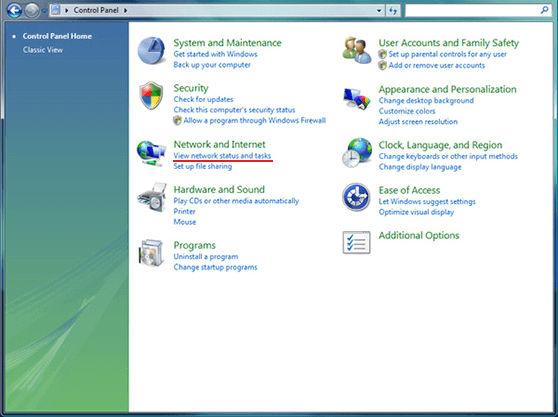Open the Appearance and Personalization monitor icon

(x=357, y=99)
